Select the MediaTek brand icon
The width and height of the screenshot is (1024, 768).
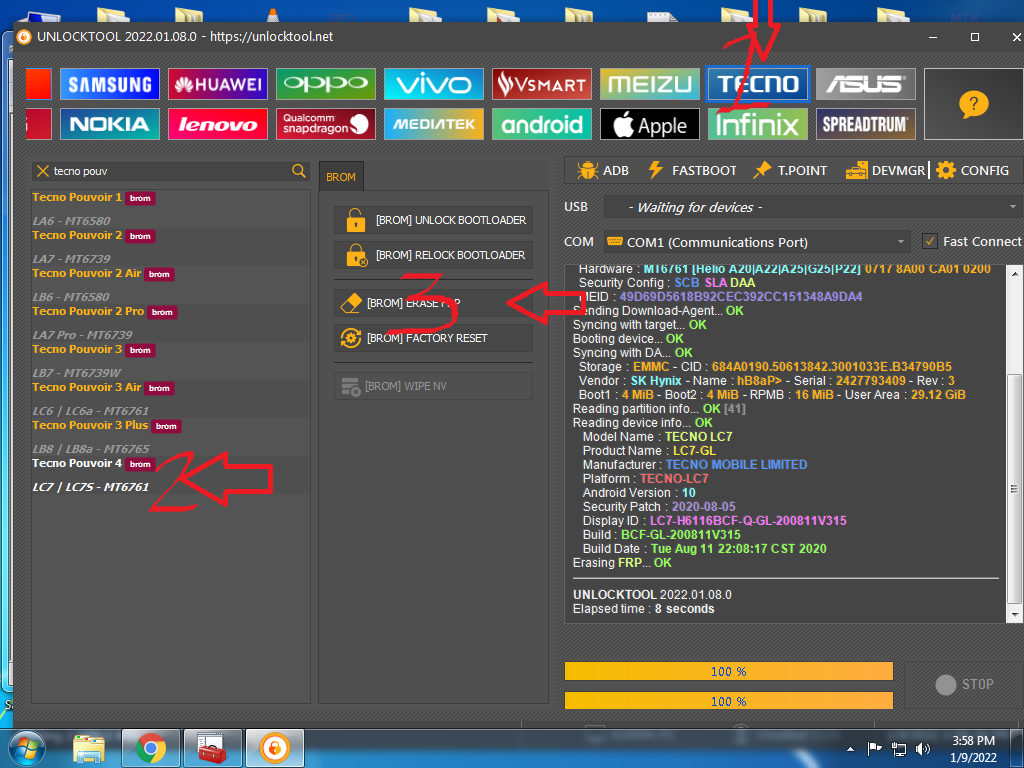434,124
